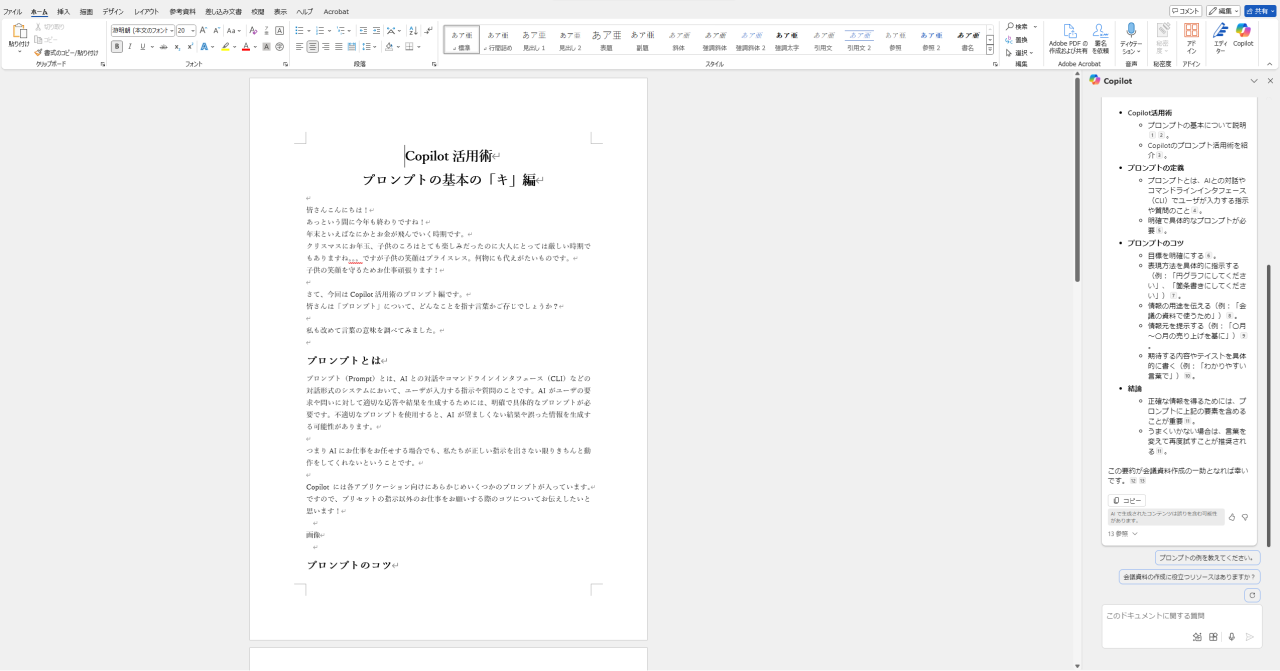Click the Copilot icon in the ribbon
The image size is (1280, 671).
(x=1243, y=35)
